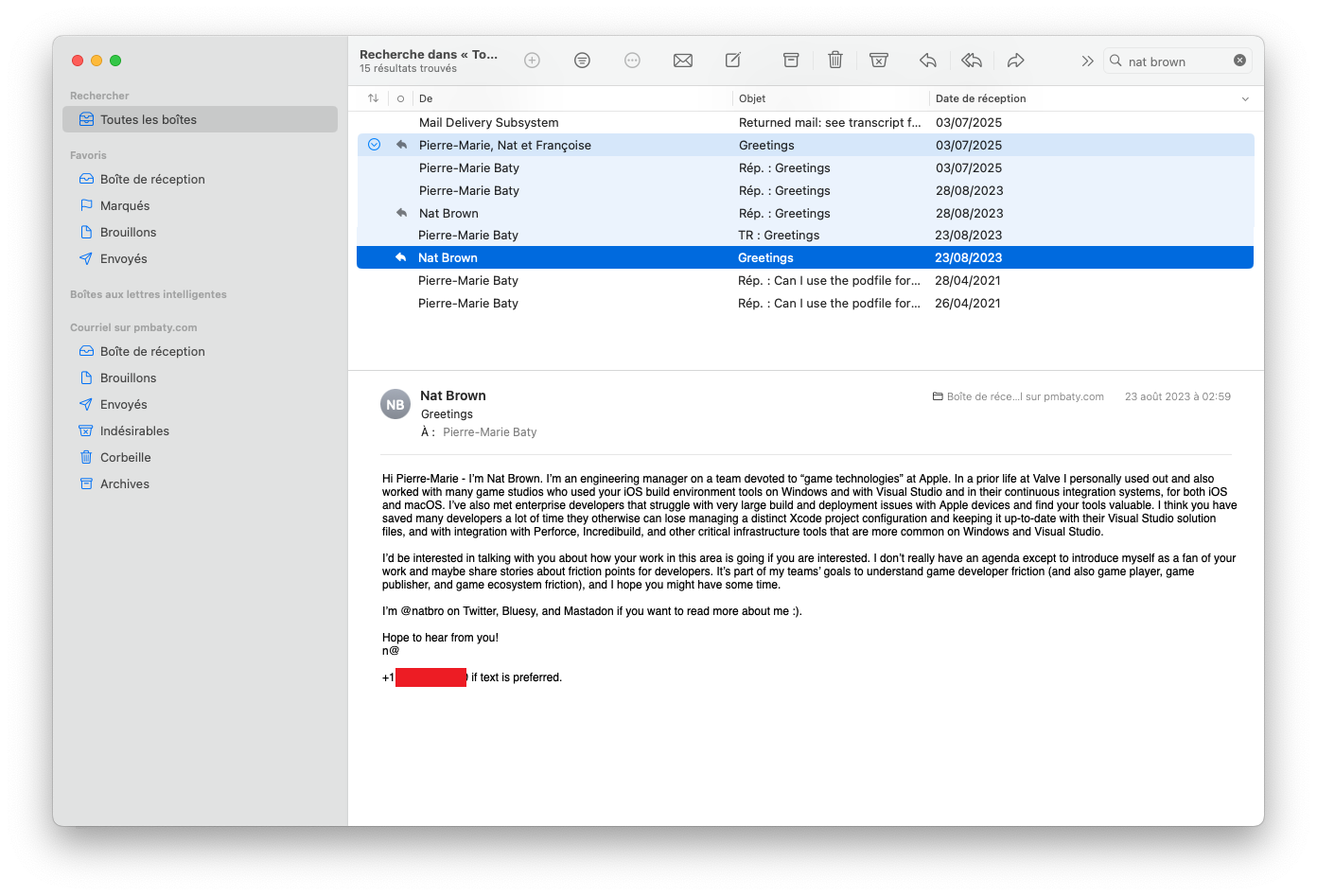Compose a new message
This screenshot has height=896, width=1317.
pos(733,61)
